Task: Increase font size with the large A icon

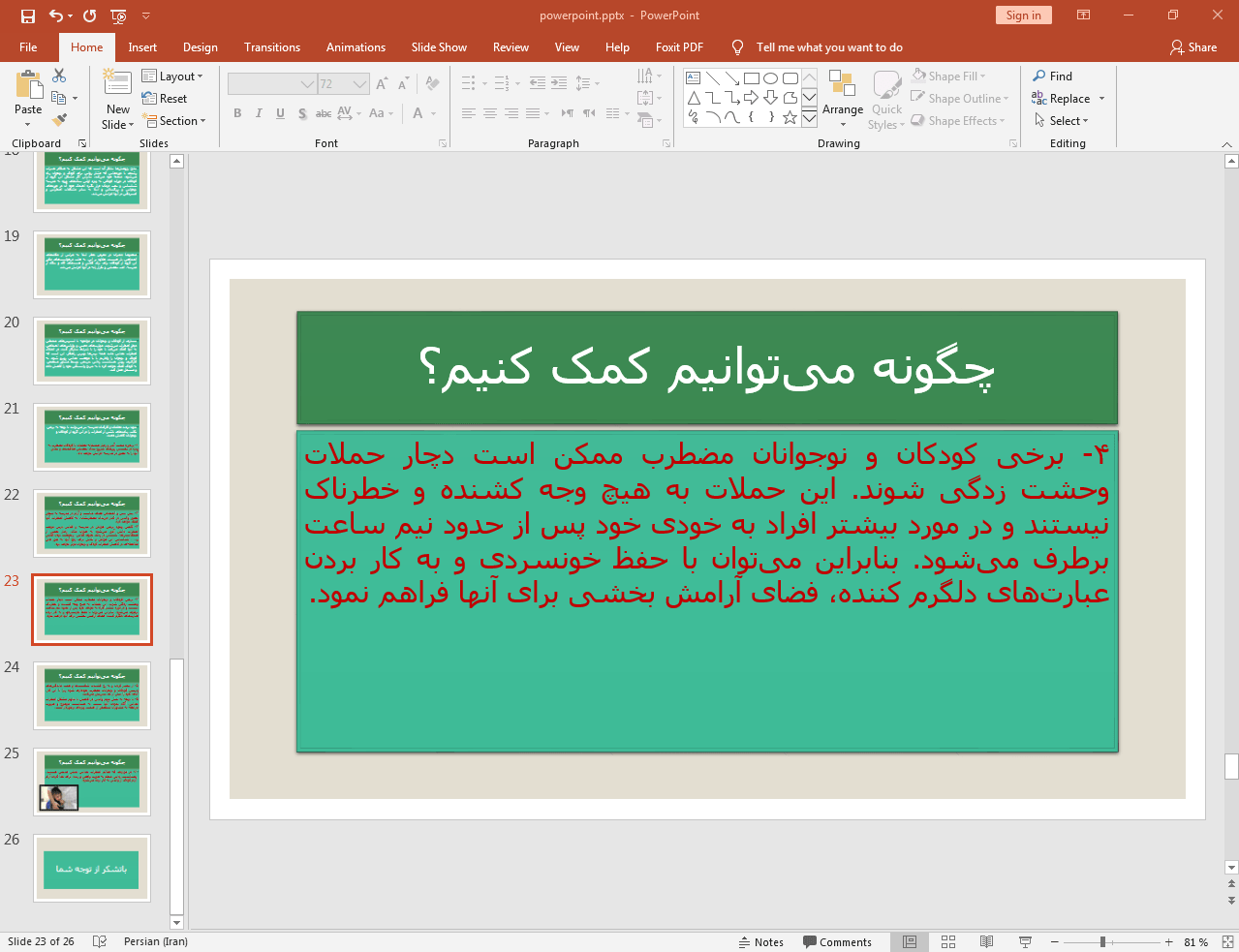Action: 382,84
